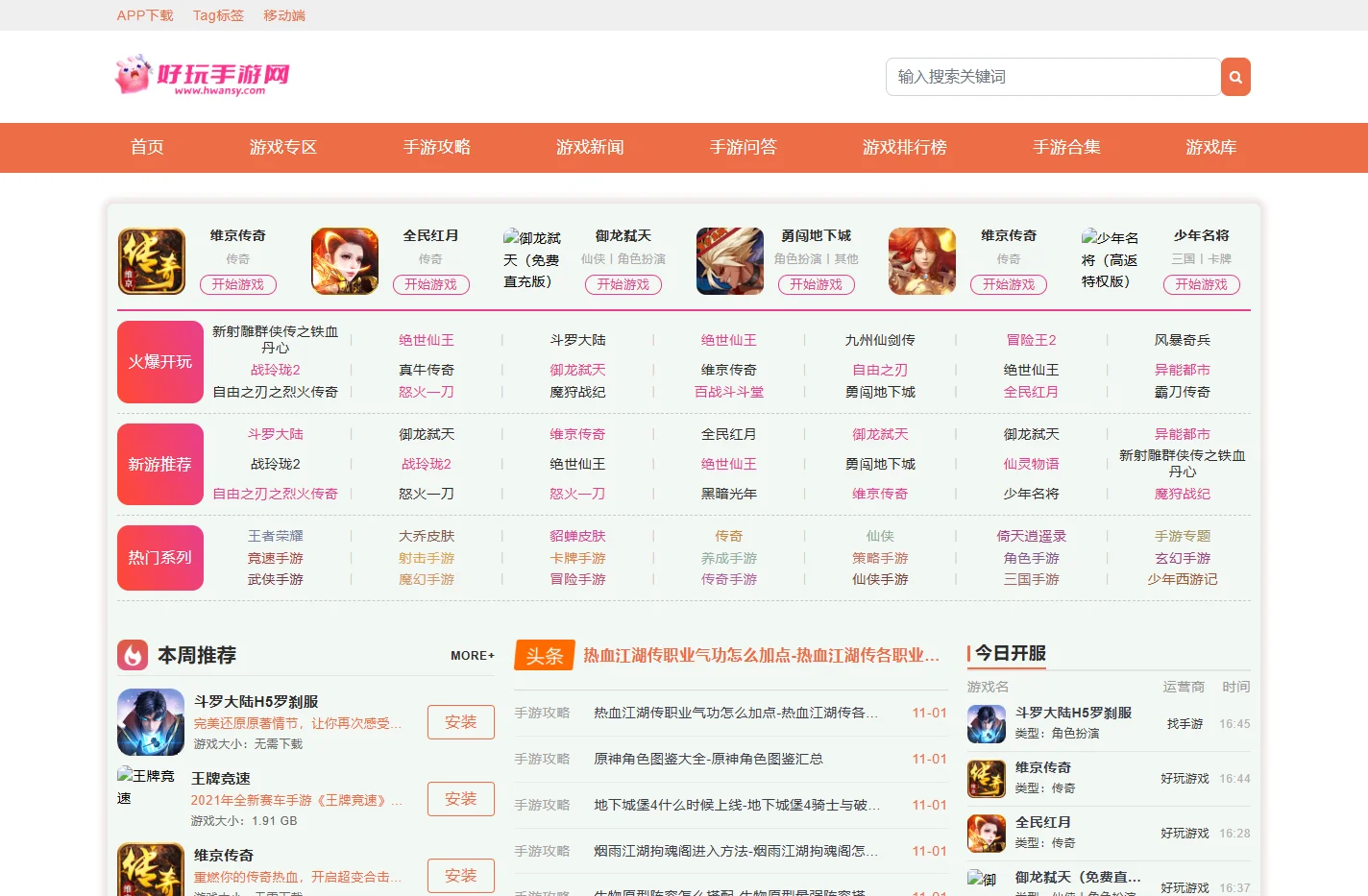Click the red-haired 维京传奇 icon in the top row
This screenshot has height=896, width=1368.
[x=922, y=261]
